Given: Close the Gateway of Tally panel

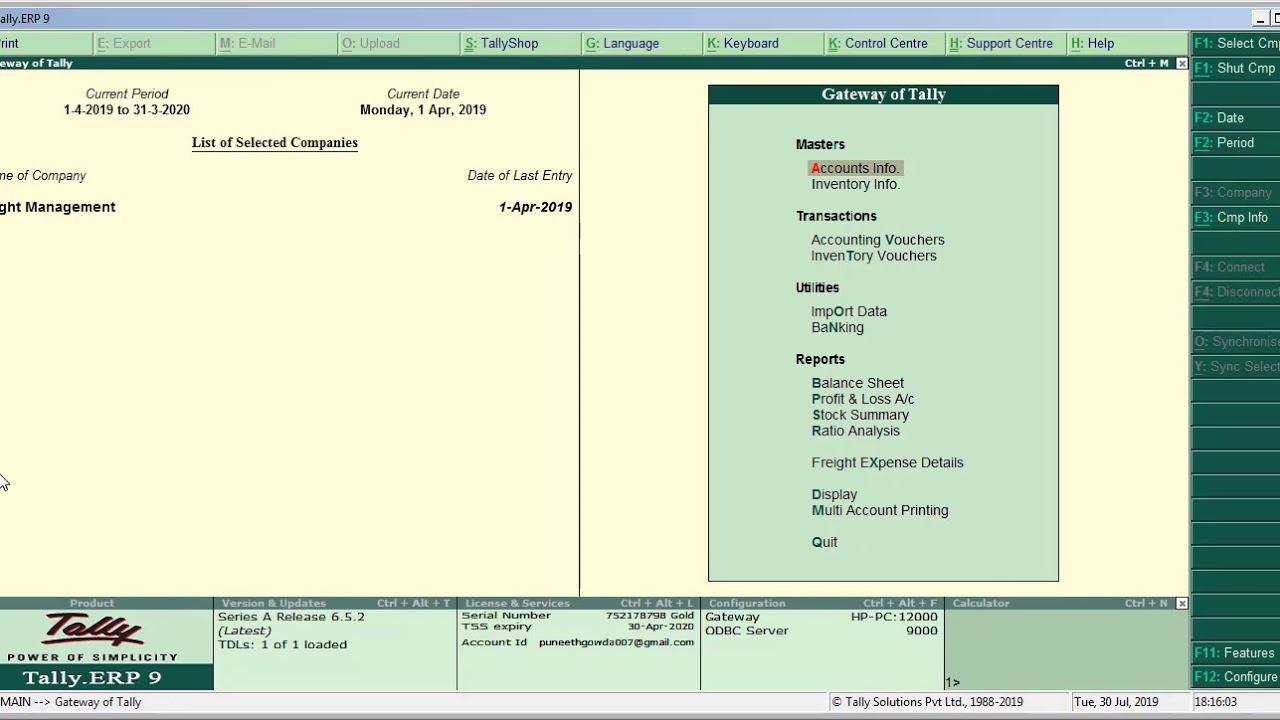Looking at the screenshot, I should click(1182, 63).
